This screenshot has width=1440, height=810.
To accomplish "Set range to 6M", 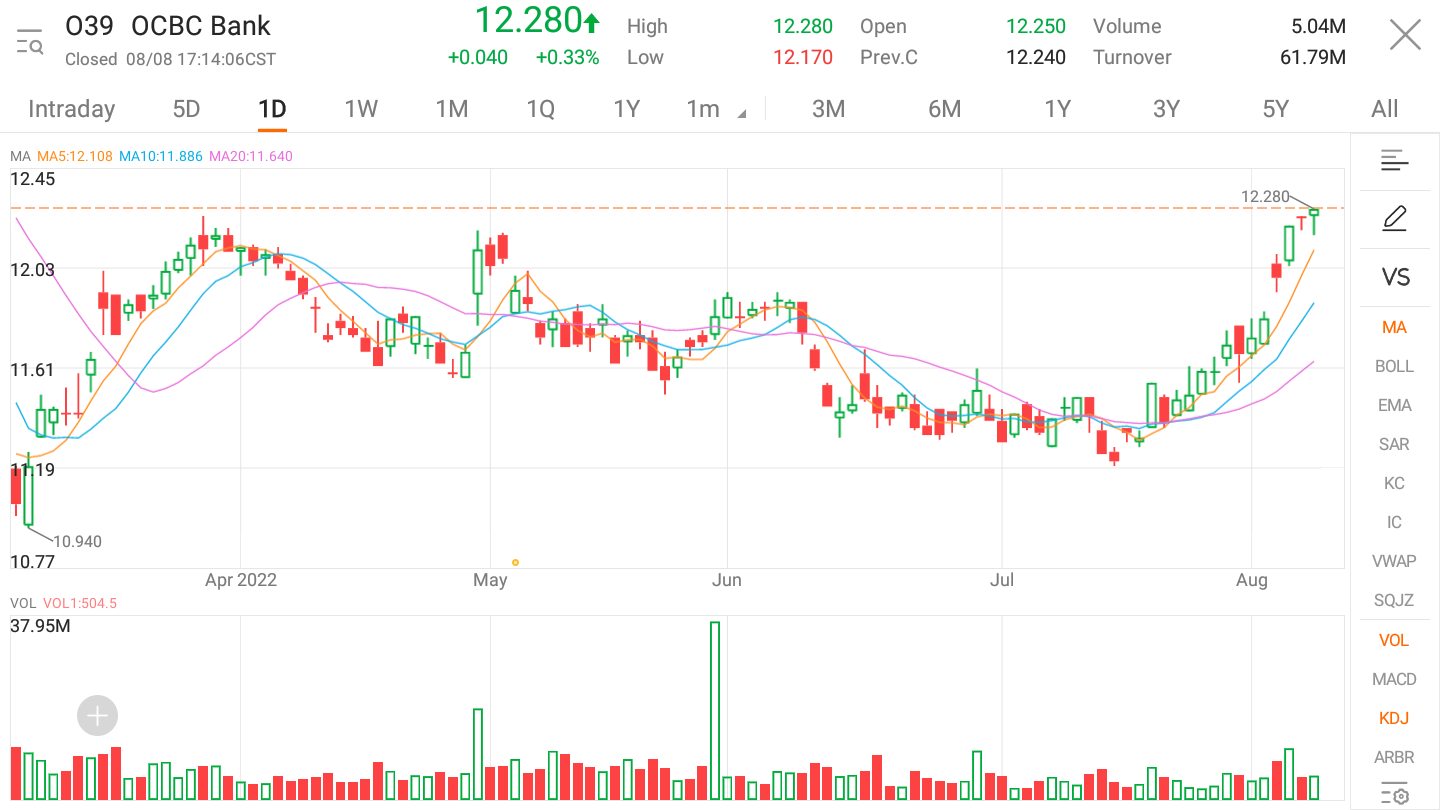I will [x=944, y=109].
